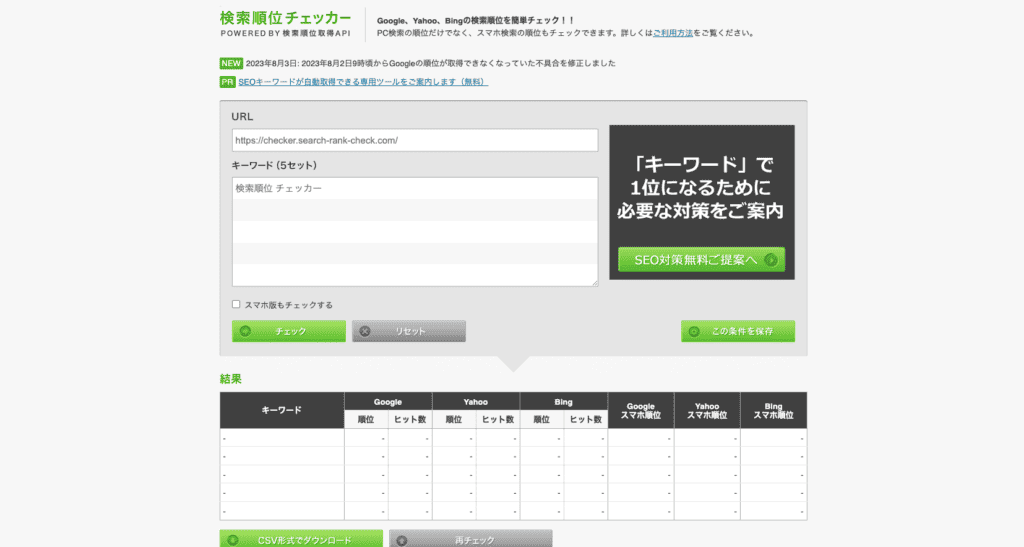Open the SEOキーワード専用ツール PR link
1024x547 pixels.
tap(362, 82)
